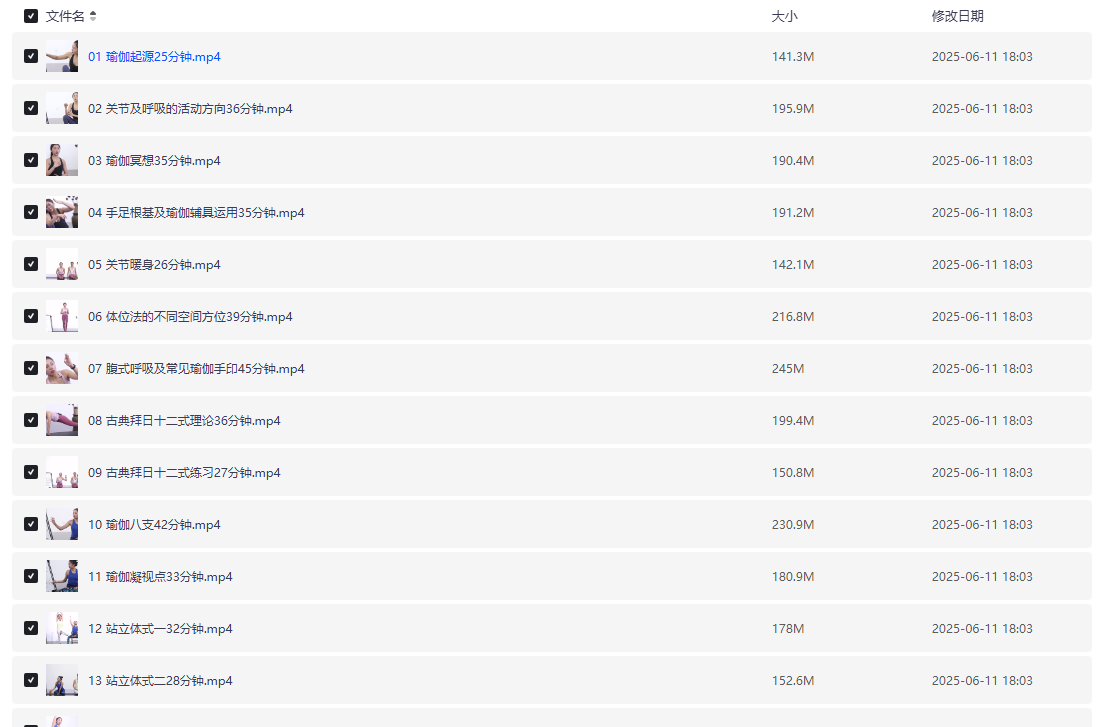The width and height of the screenshot is (1102, 727).
Task: Uncheck the checkbox for 13 站立体式二28分钟.mp4
Action: [x=31, y=680]
